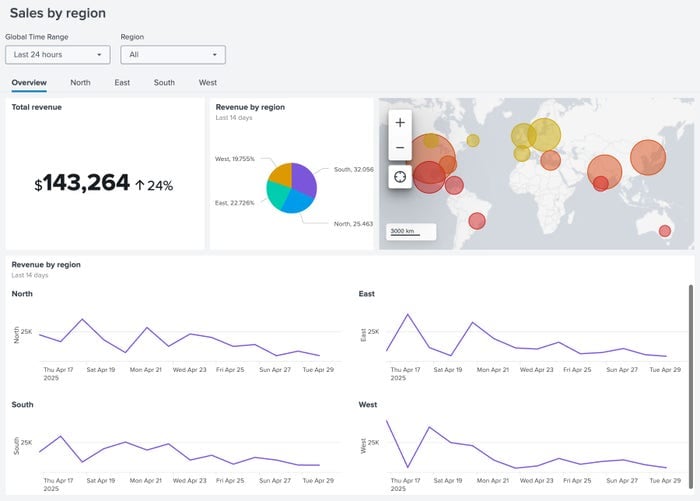Select the Overview tab
Screen dimensions: 700x501
[29, 83]
